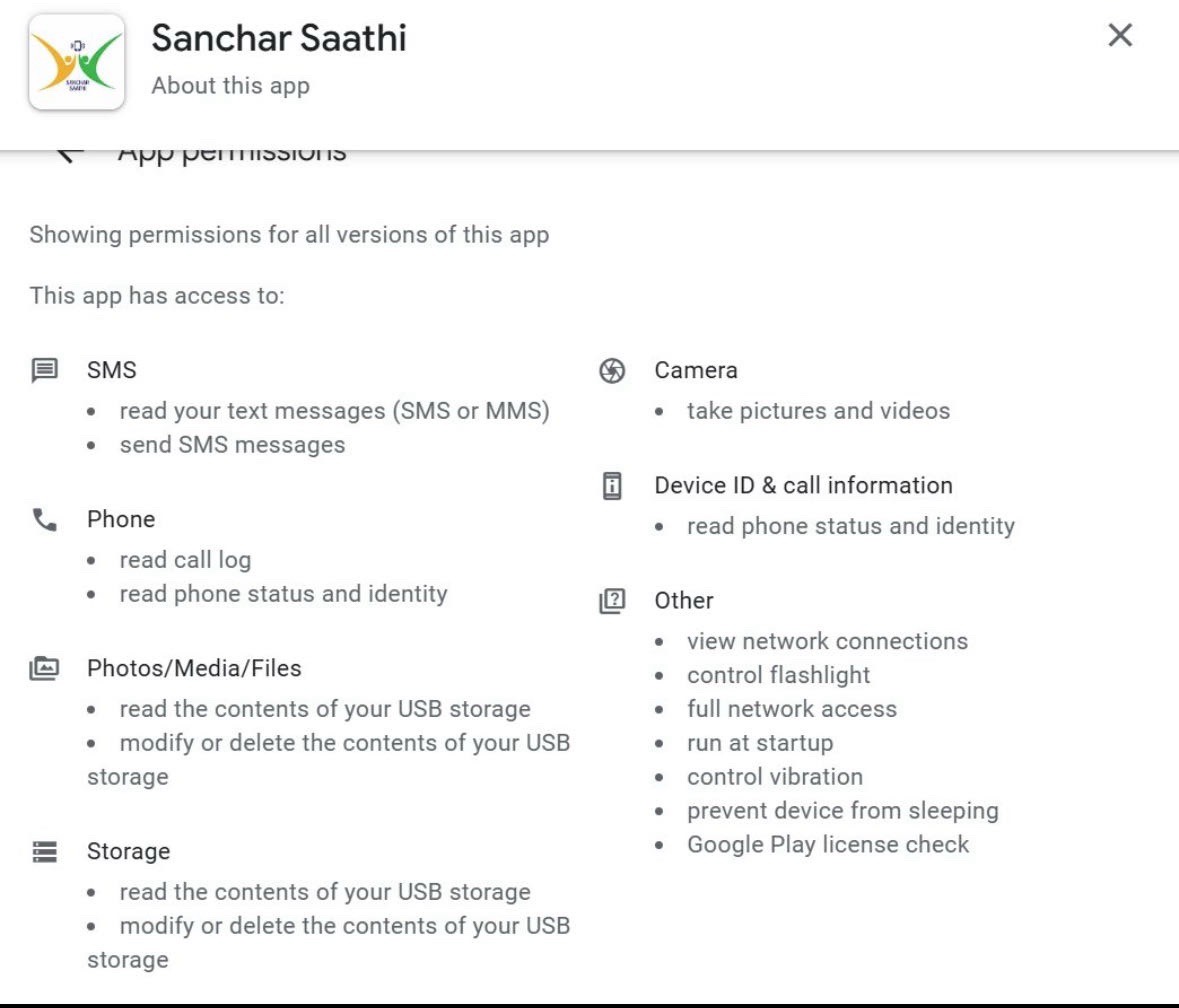Screen dimensions: 1179x1008
Task: Click the About this app subtitle
Action: click(231, 86)
